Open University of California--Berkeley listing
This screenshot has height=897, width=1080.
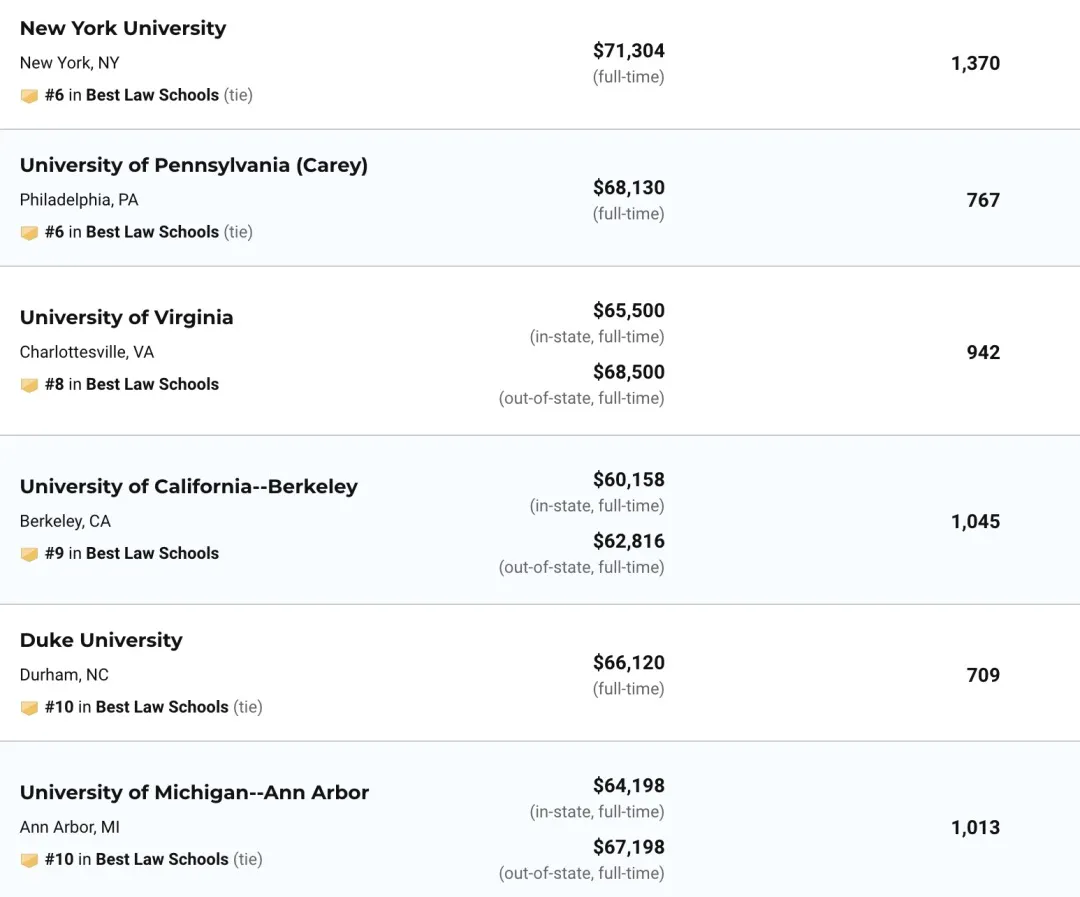point(189,486)
